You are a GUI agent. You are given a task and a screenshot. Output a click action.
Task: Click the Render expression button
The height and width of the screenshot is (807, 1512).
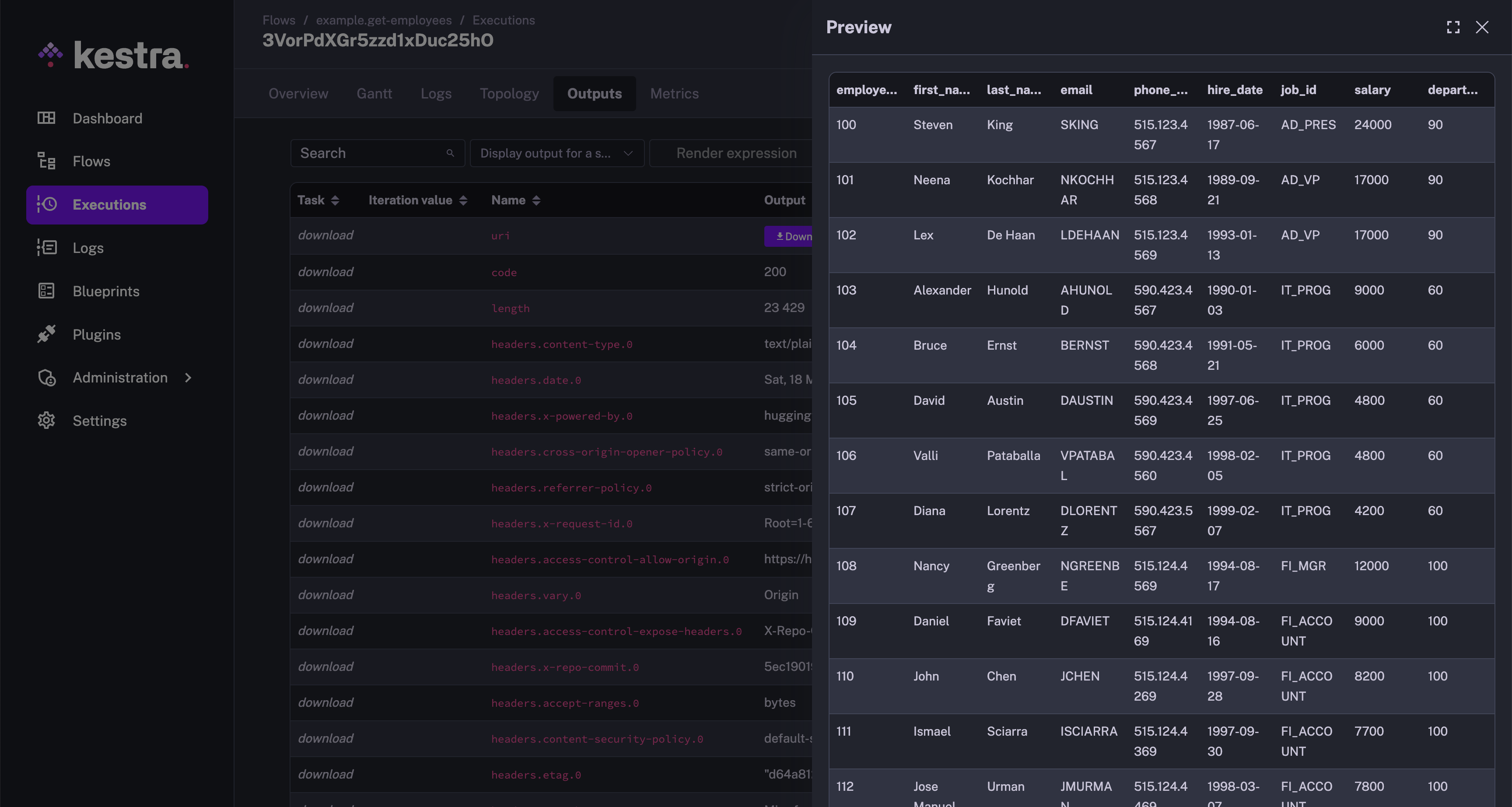(x=731, y=153)
